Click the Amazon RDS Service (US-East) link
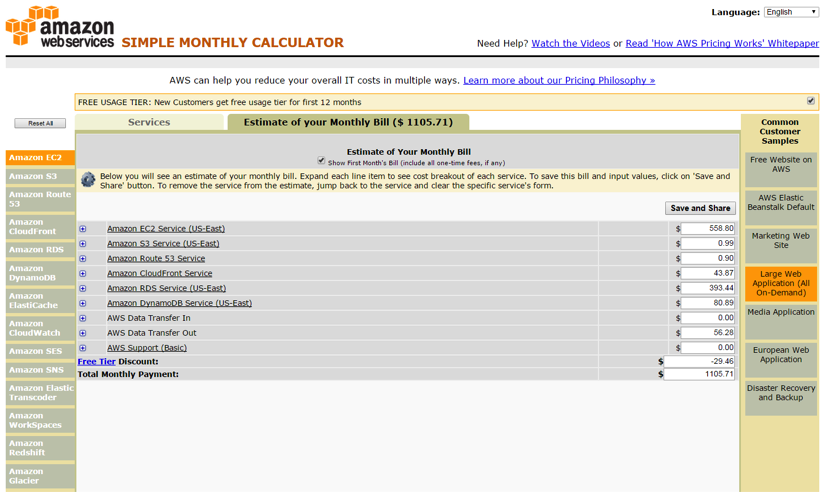This screenshot has height=492, width=825. click(166, 288)
